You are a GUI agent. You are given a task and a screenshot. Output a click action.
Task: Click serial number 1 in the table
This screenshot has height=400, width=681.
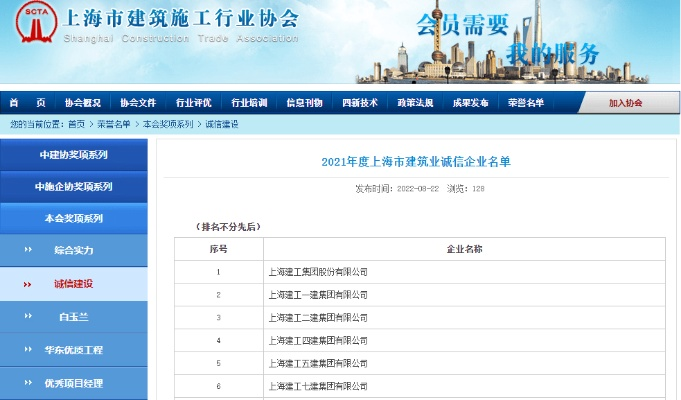[x=218, y=272]
